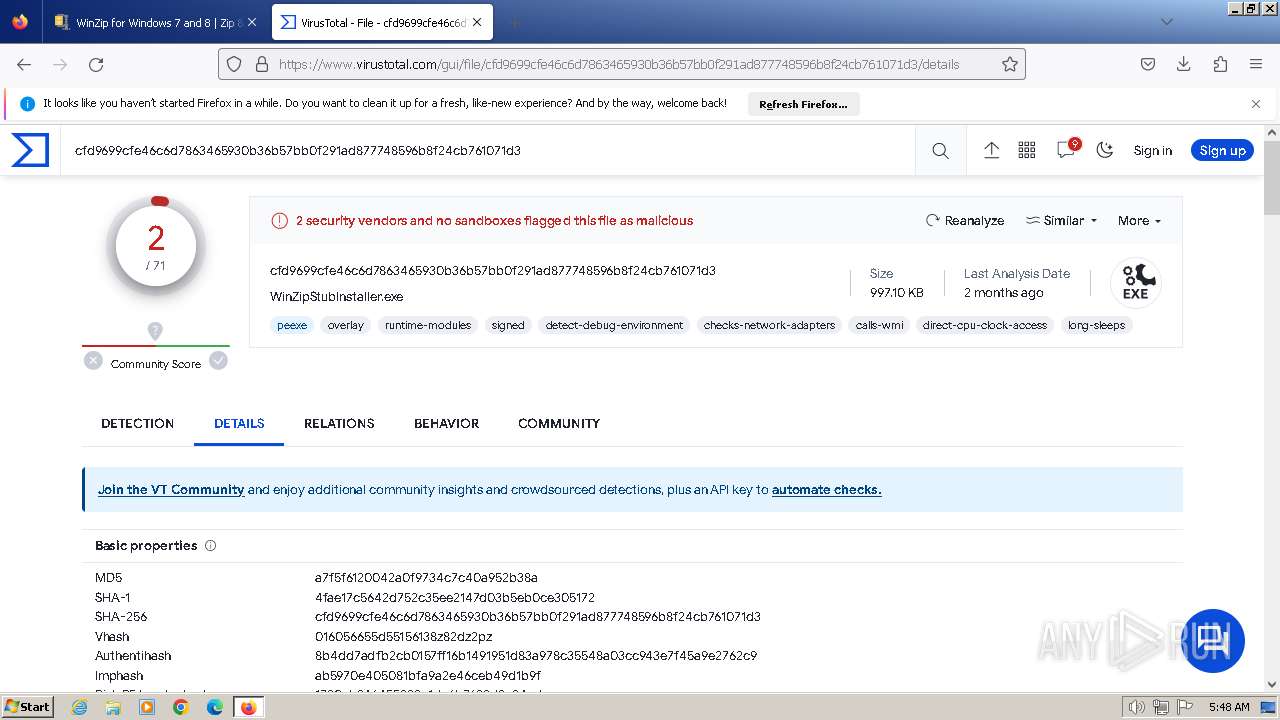The width and height of the screenshot is (1280, 720).
Task: Click the browser reload icon
Action: 96,64
